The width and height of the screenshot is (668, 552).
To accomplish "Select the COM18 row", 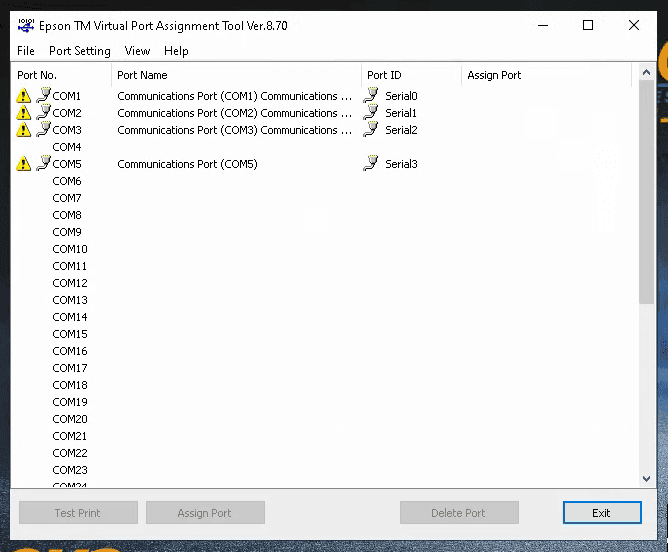I will coord(322,385).
